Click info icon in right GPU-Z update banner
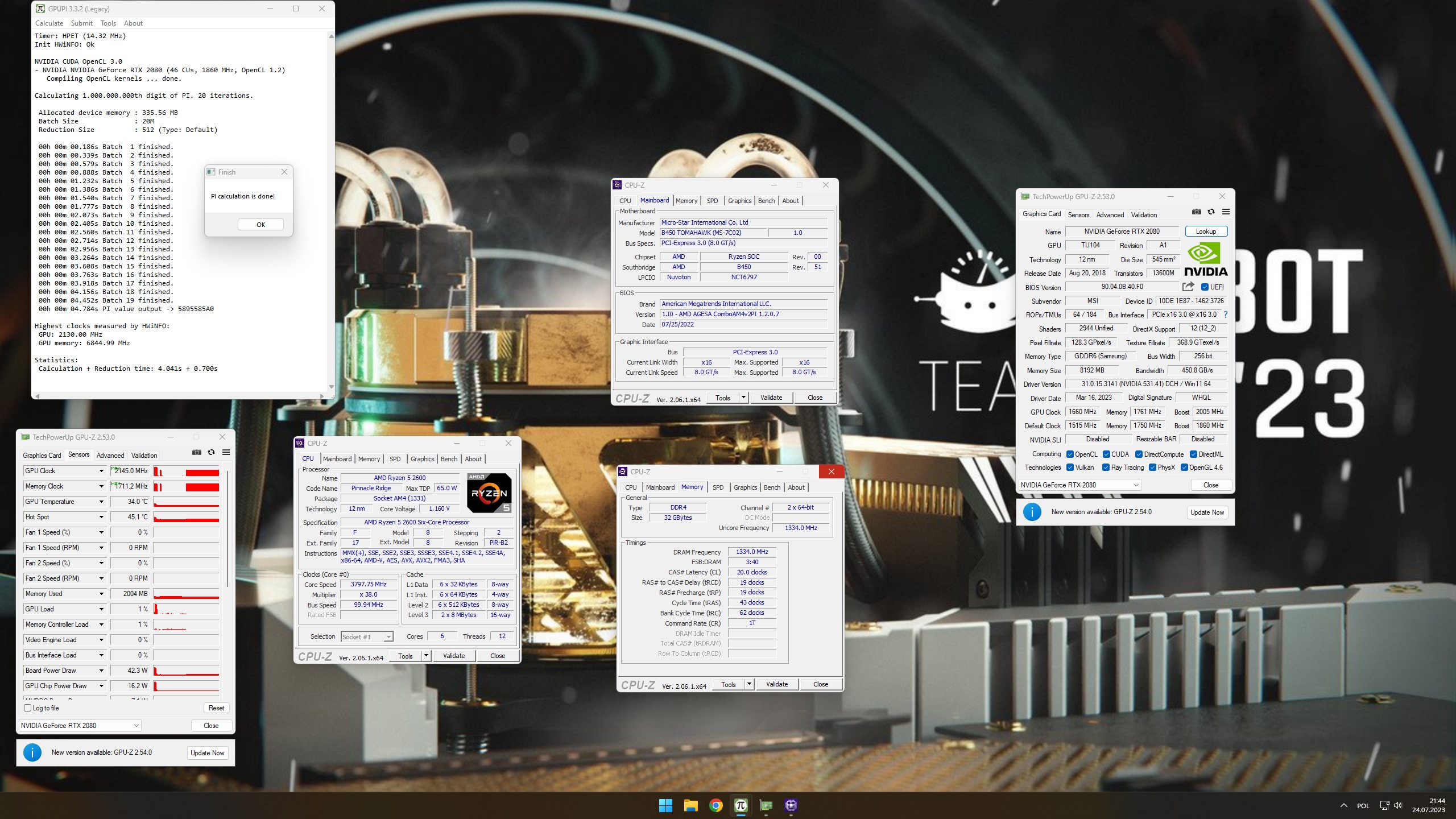 pyautogui.click(x=1032, y=512)
